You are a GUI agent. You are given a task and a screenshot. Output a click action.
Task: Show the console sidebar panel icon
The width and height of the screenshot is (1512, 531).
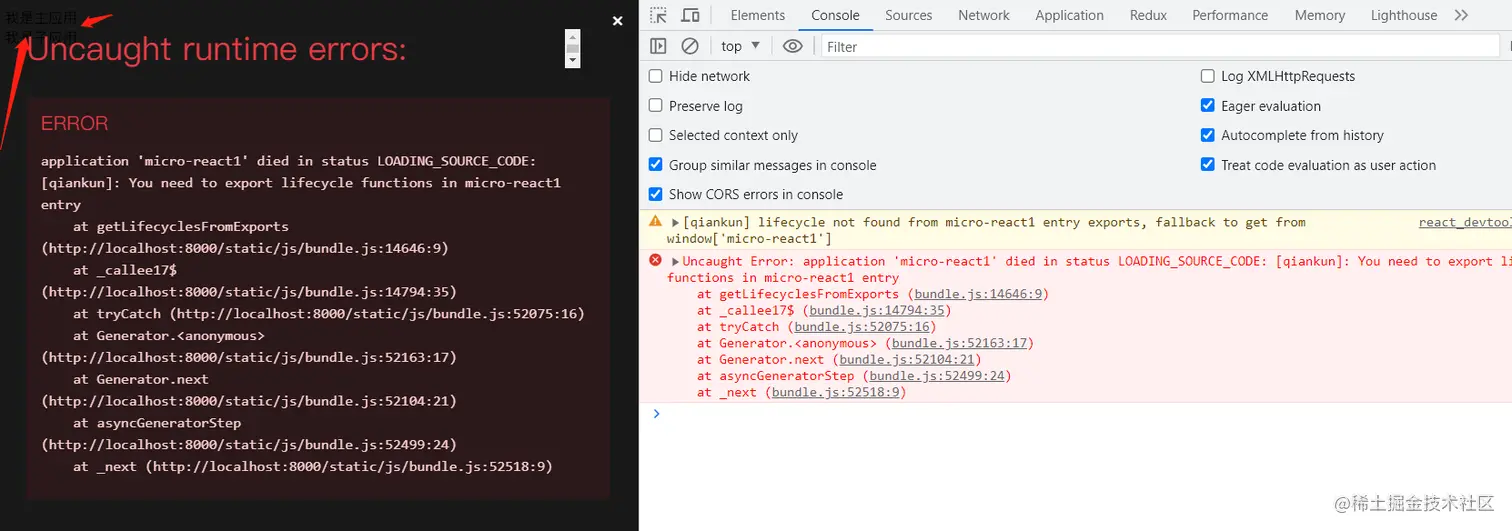(658, 46)
